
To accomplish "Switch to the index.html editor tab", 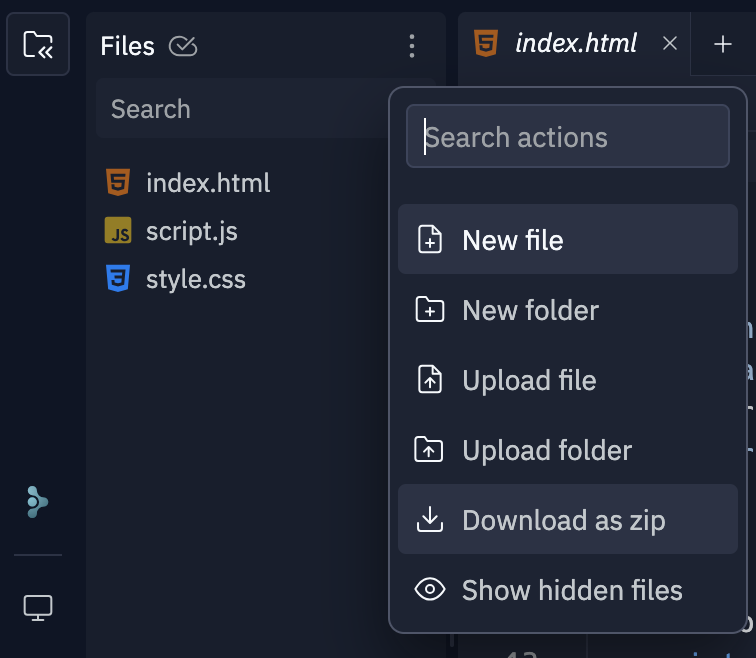I will (x=575, y=44).
